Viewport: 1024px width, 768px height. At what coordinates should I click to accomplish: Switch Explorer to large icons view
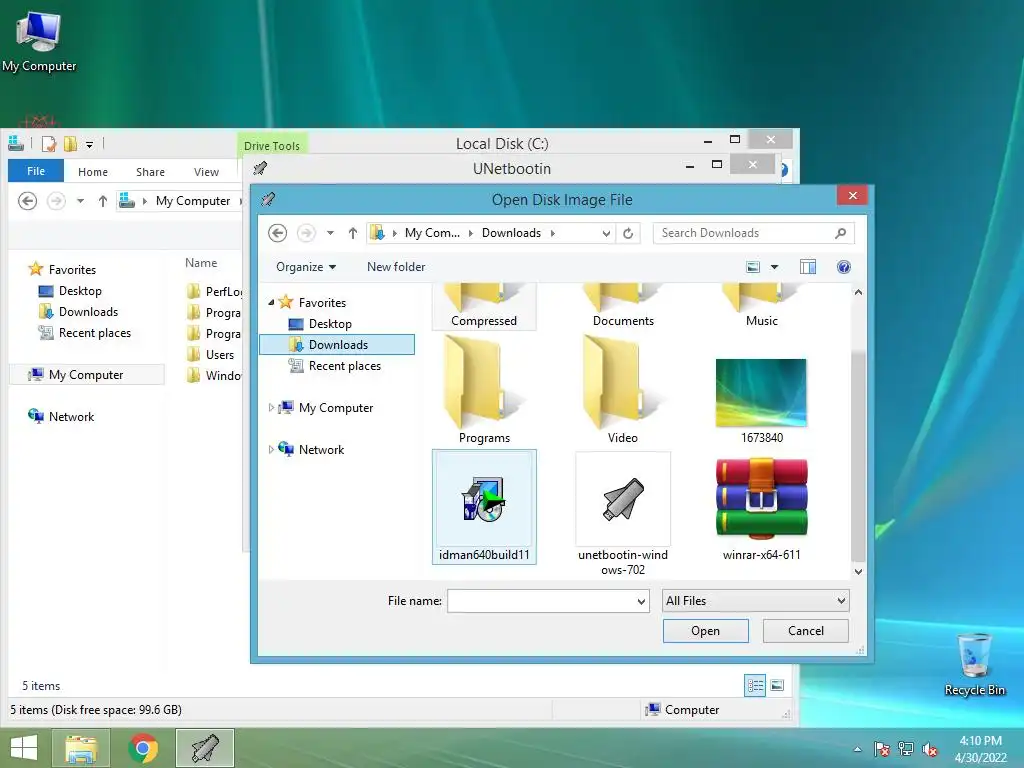point(777,685)
